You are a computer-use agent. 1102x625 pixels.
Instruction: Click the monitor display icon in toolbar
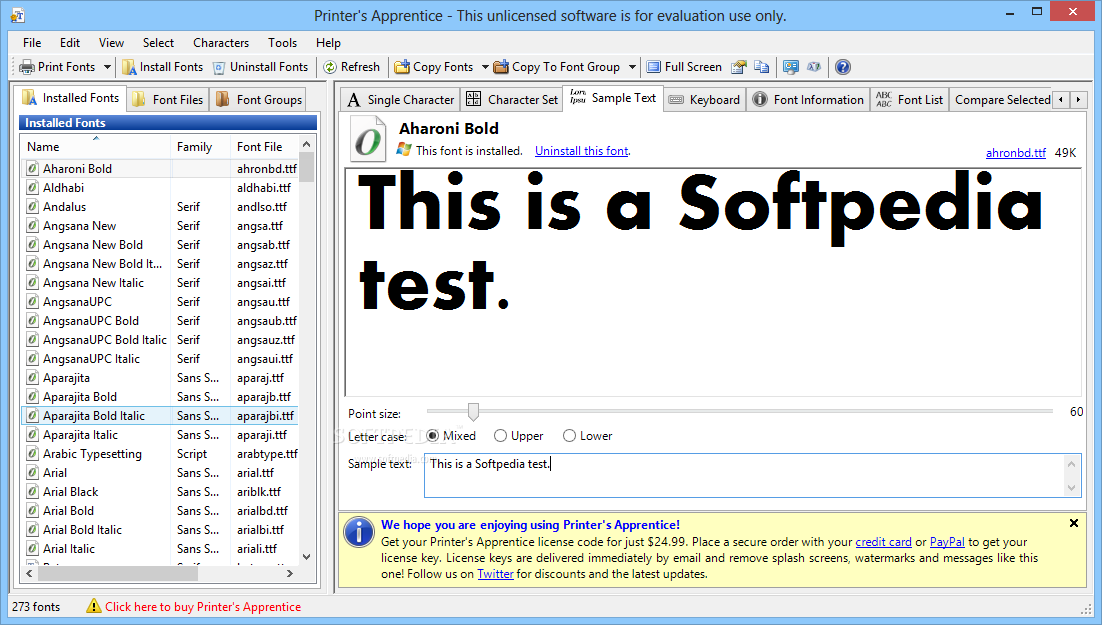[791, 67]
